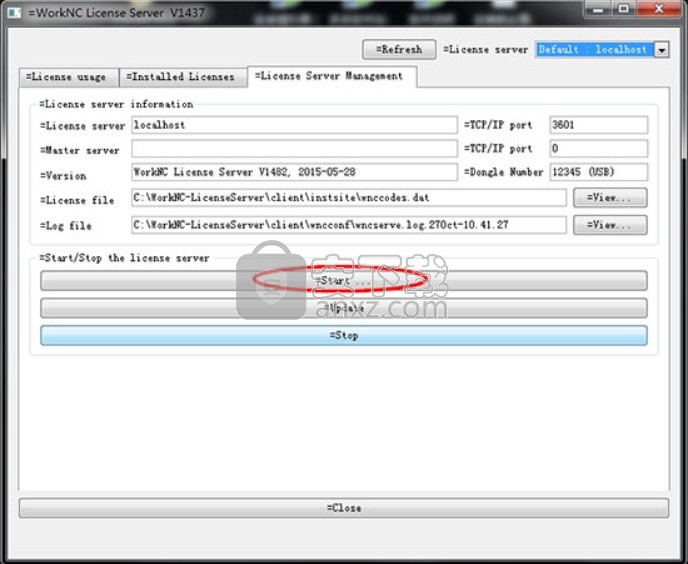Click the 'Start/Stop the license server' label

124,258
